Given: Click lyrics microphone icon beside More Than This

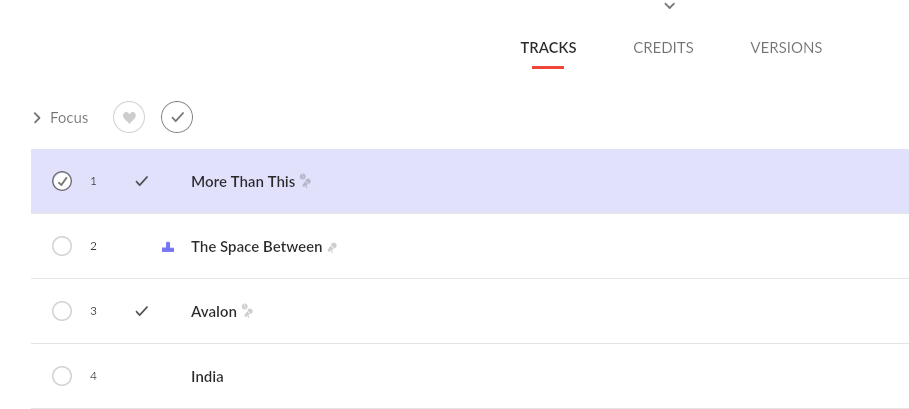Looking at the screenshot, I should click(x=306, y=181).
